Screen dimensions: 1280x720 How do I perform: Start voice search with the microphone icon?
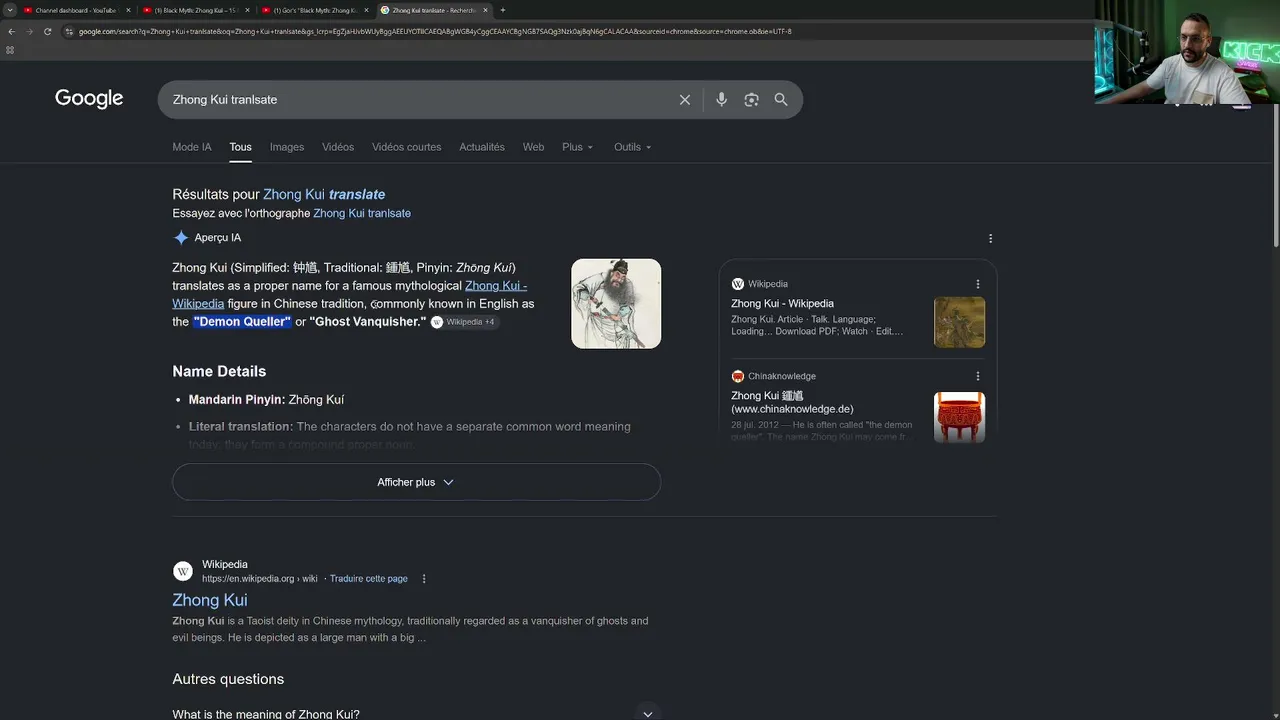tap(721, 100)
